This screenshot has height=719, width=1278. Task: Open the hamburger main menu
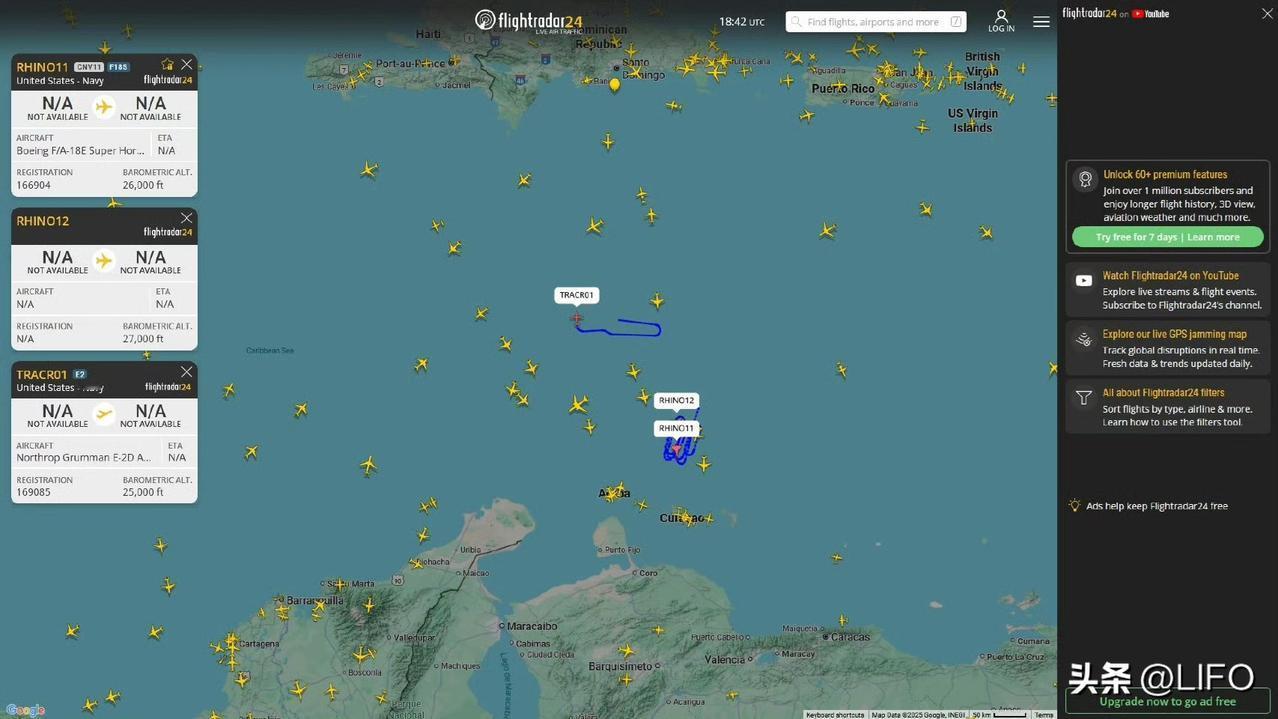[x=1041, y=21]
